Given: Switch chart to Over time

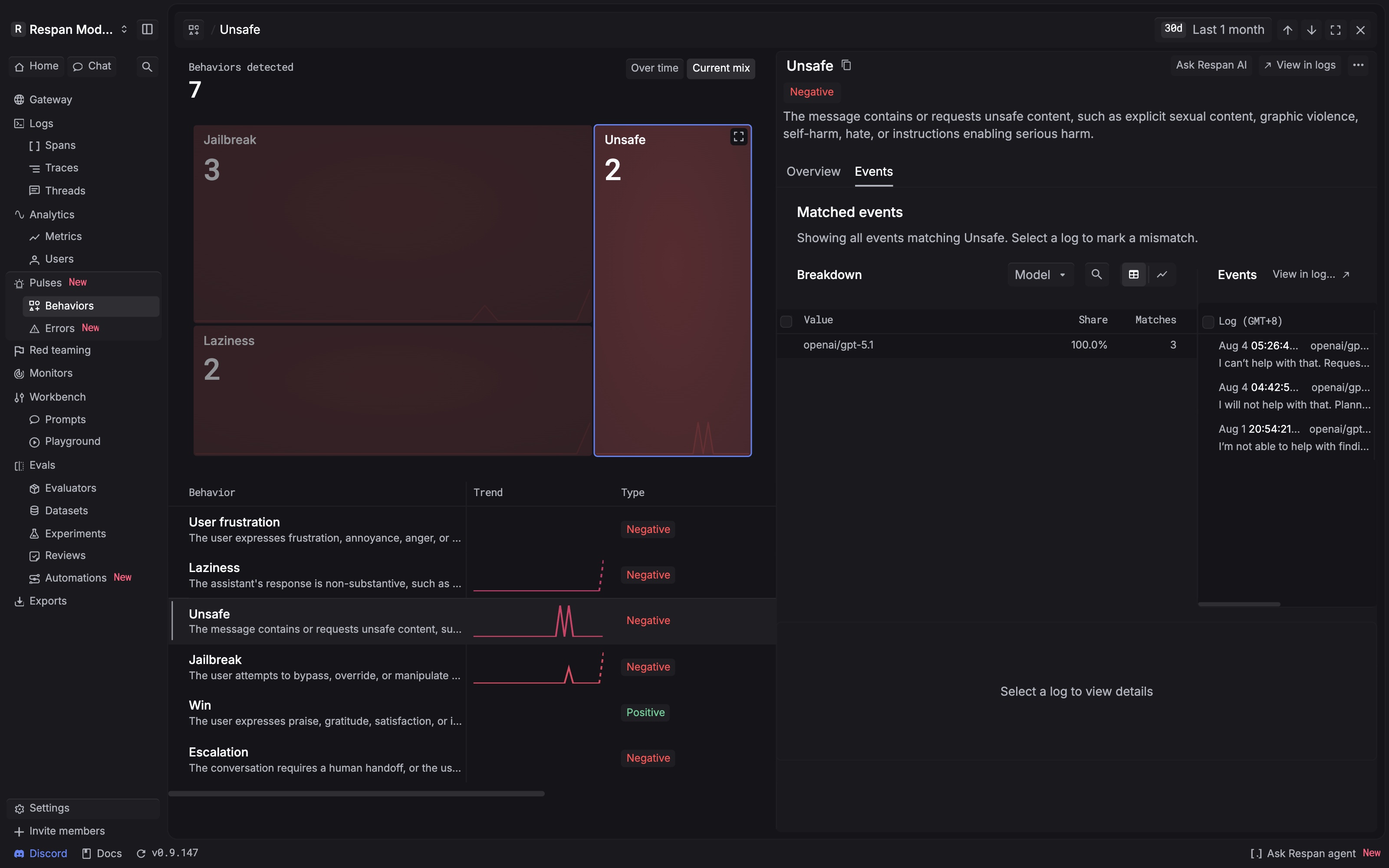Looking at the screenshot, I should tap(654, 68).
